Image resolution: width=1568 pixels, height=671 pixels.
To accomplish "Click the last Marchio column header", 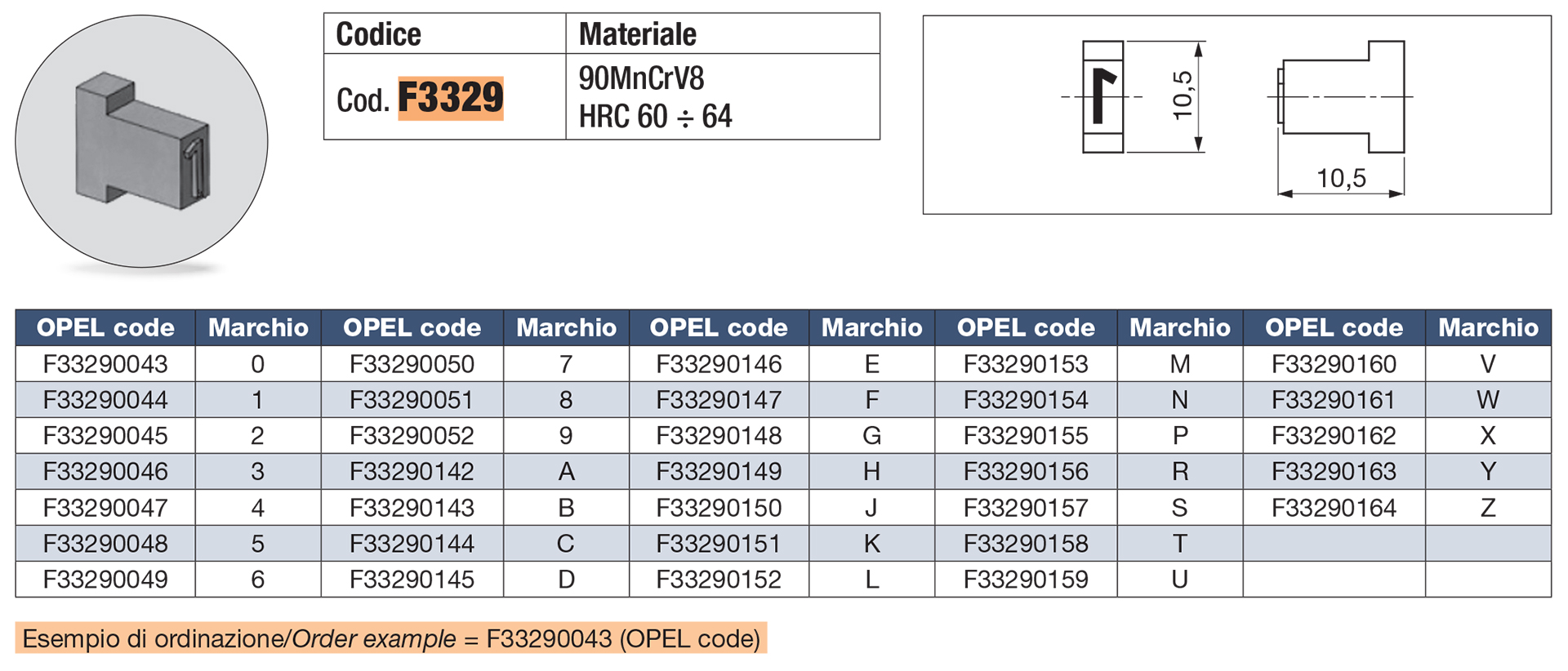I will point(1488,328).
